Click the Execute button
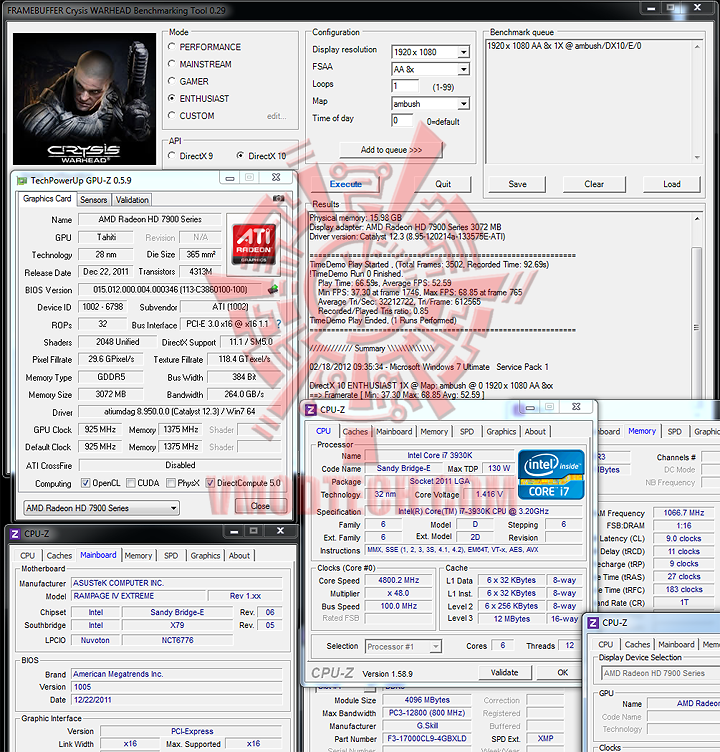 point(345,184)
